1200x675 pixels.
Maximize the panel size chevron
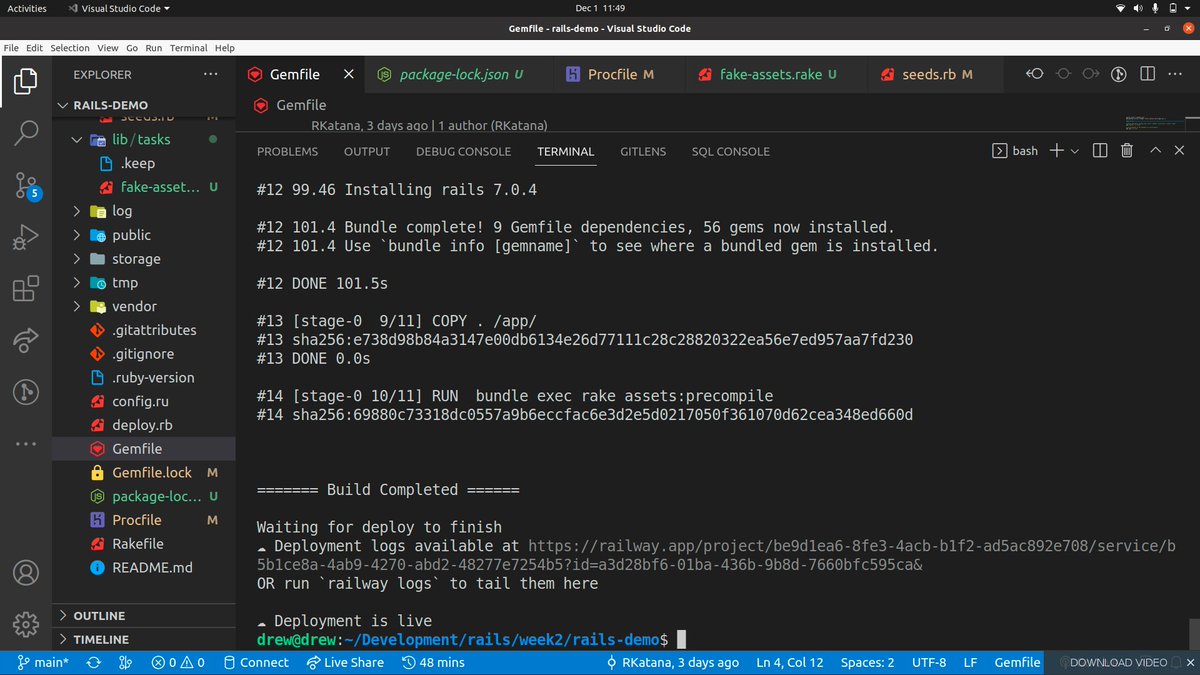tap(1155, 151)
